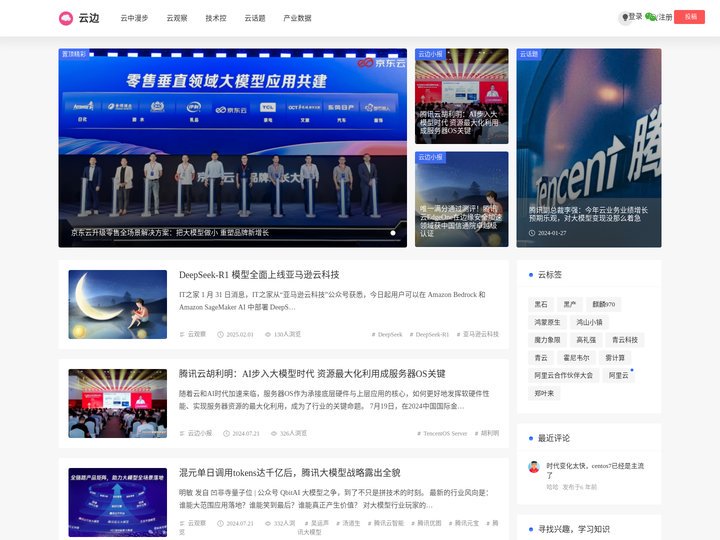The image size is (720, 540).
Task: Open the 技术控 nav menu
Action: (216, 18)
